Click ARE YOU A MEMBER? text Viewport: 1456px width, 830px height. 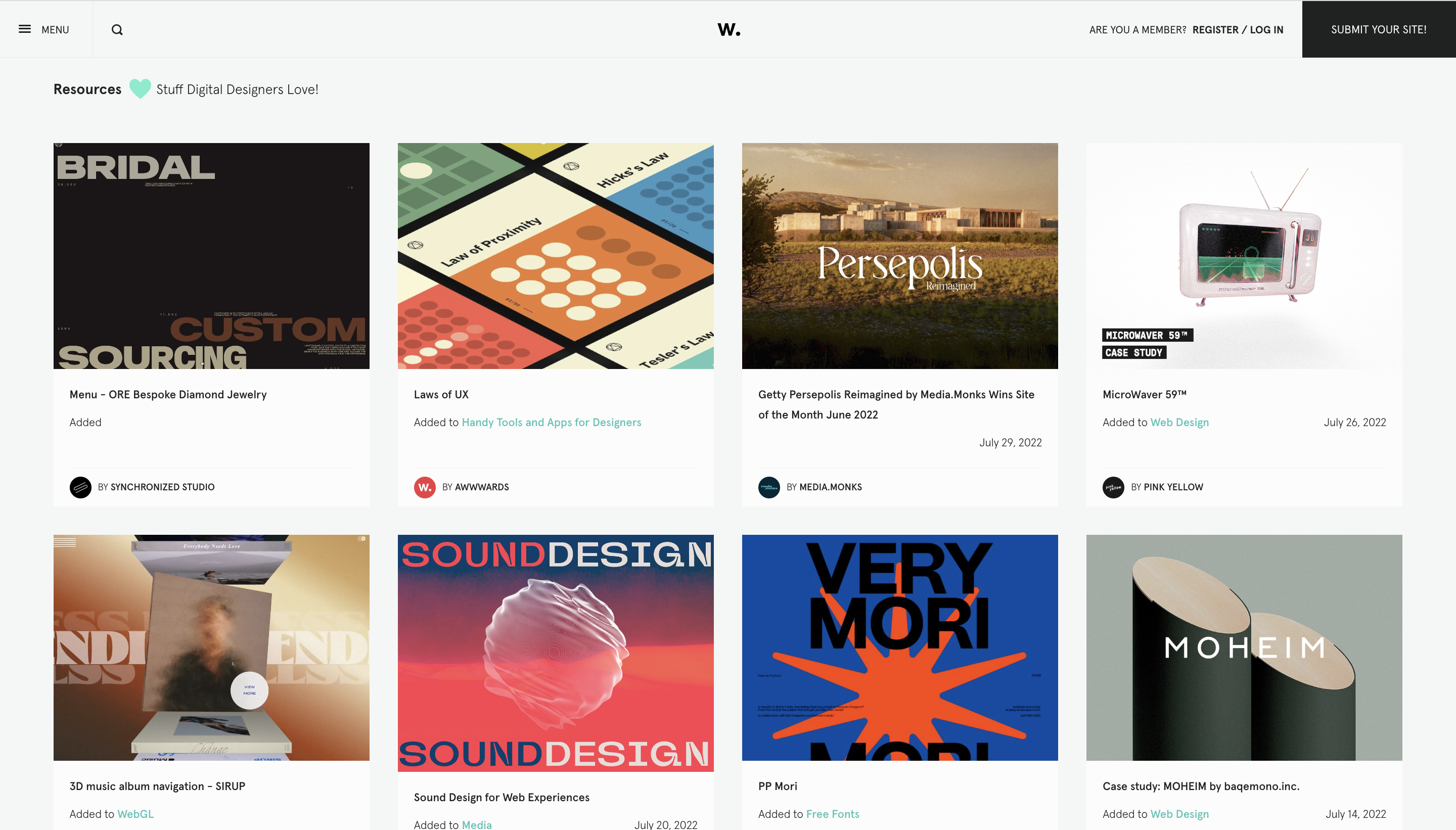1137,30
